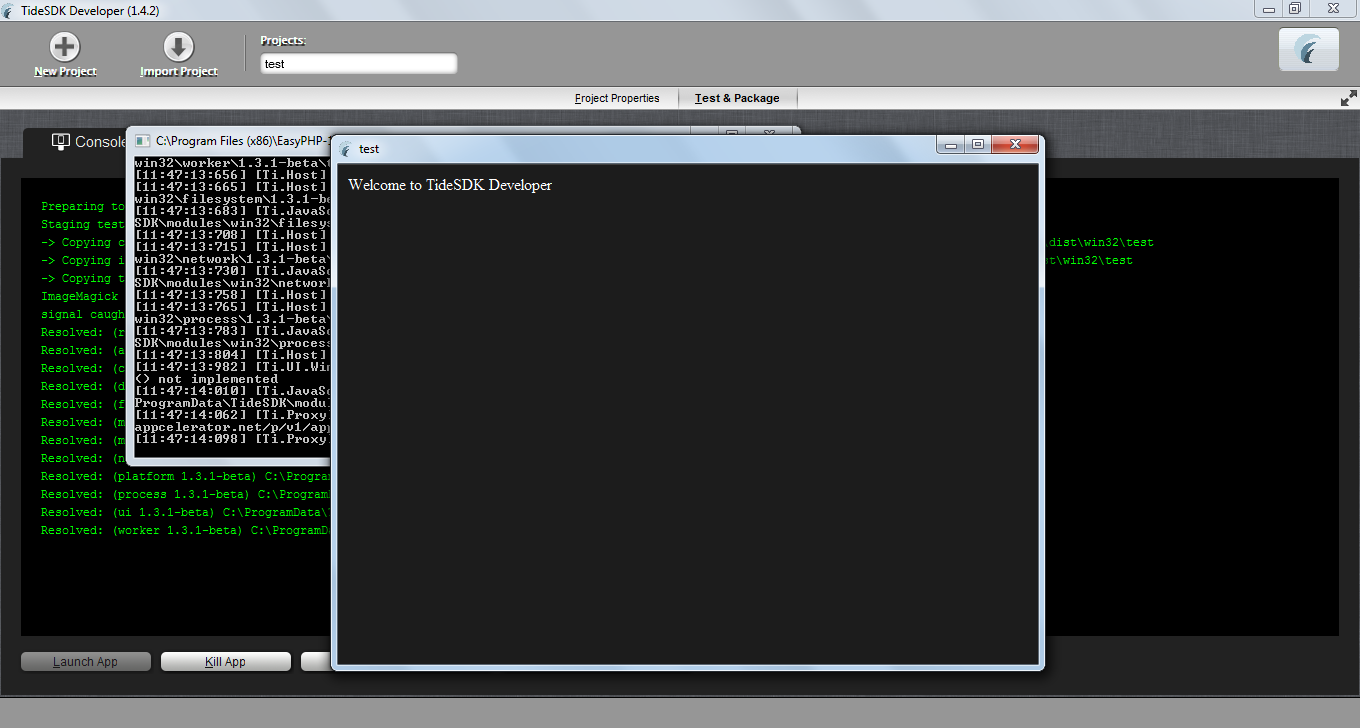The image size is (1360, 728).
Task: Click the 'ImageMagick' console line
Action: pos(80,296)
